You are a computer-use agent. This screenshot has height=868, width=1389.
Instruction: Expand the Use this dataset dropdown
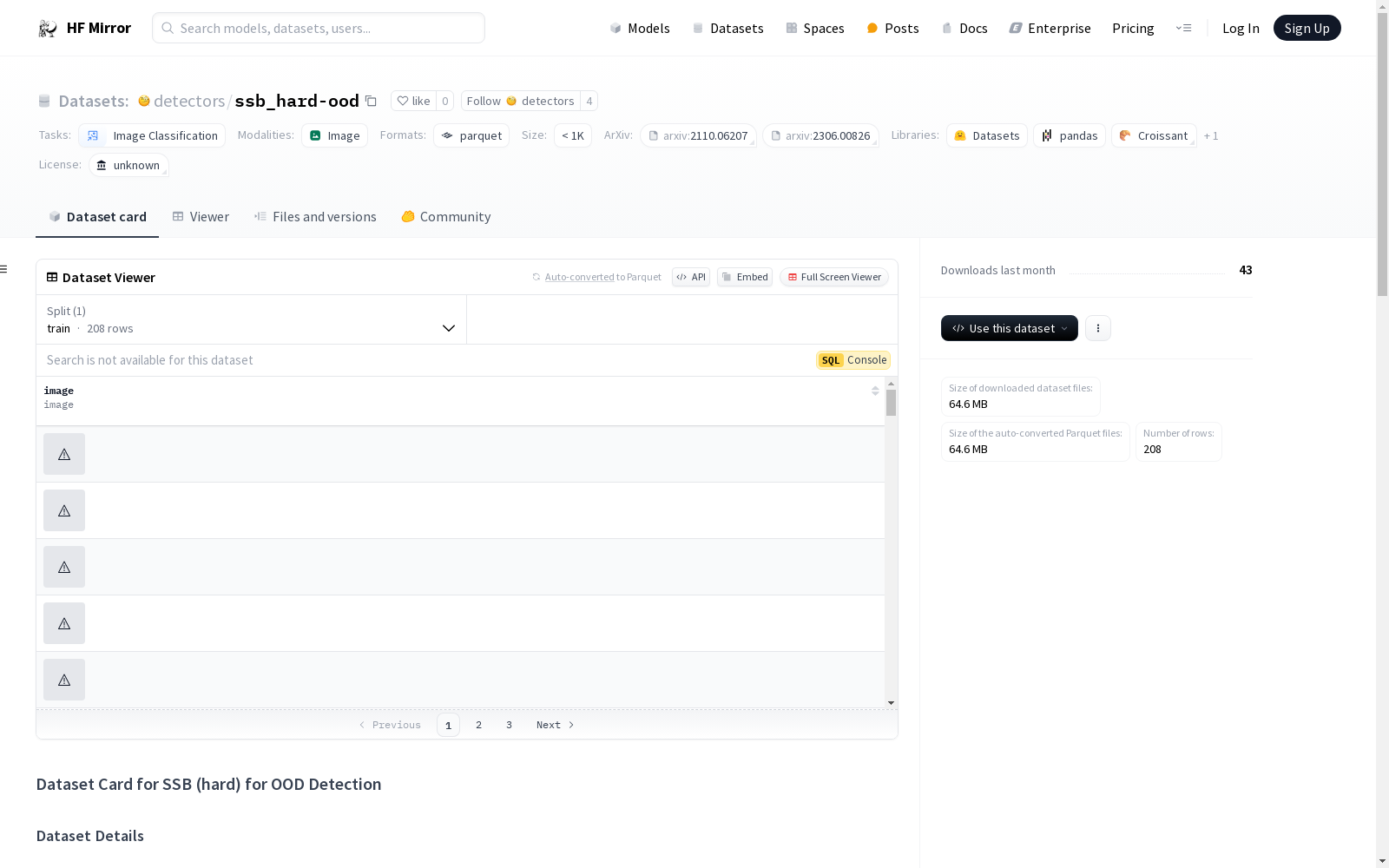[1009, 328]
